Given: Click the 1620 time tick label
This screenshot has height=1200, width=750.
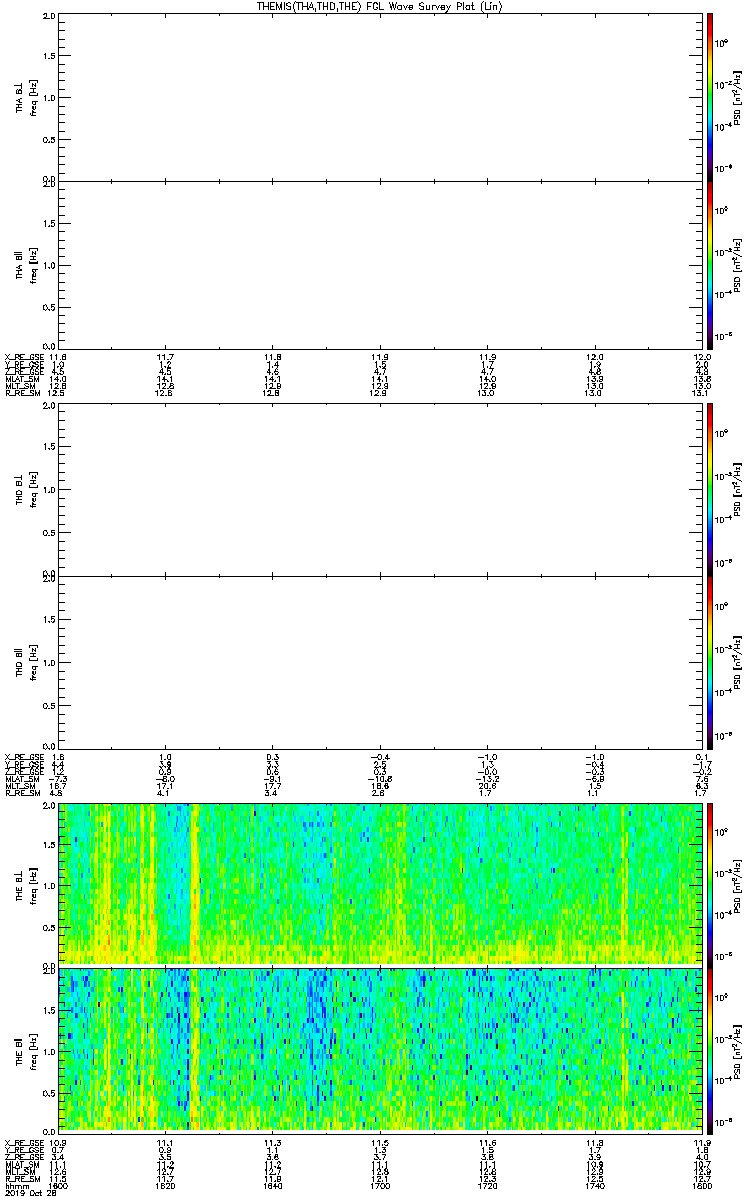Looking at the screenshot, I should point(166,1185).
